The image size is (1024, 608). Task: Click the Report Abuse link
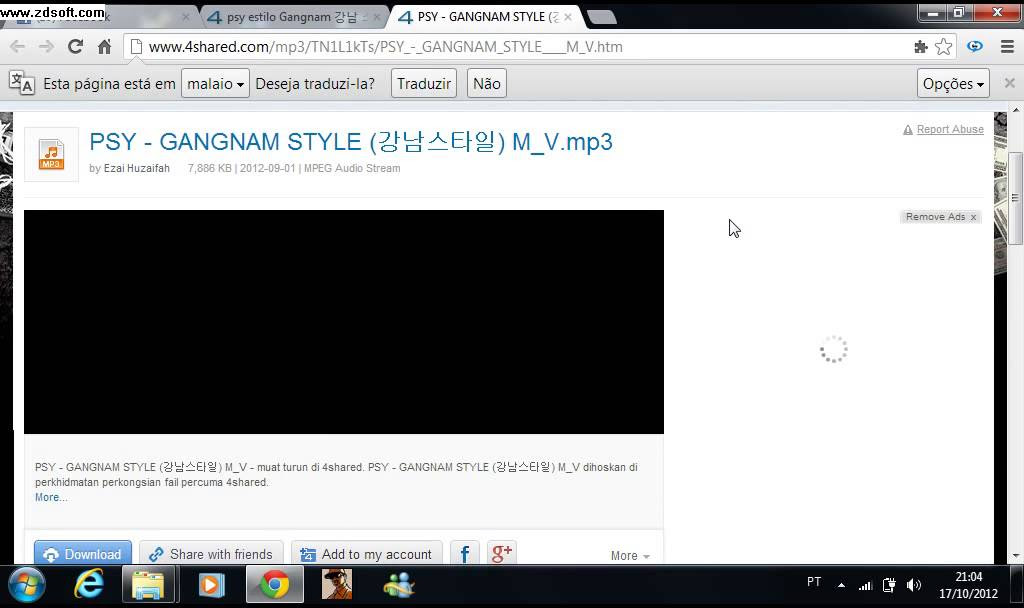(950, 129)
